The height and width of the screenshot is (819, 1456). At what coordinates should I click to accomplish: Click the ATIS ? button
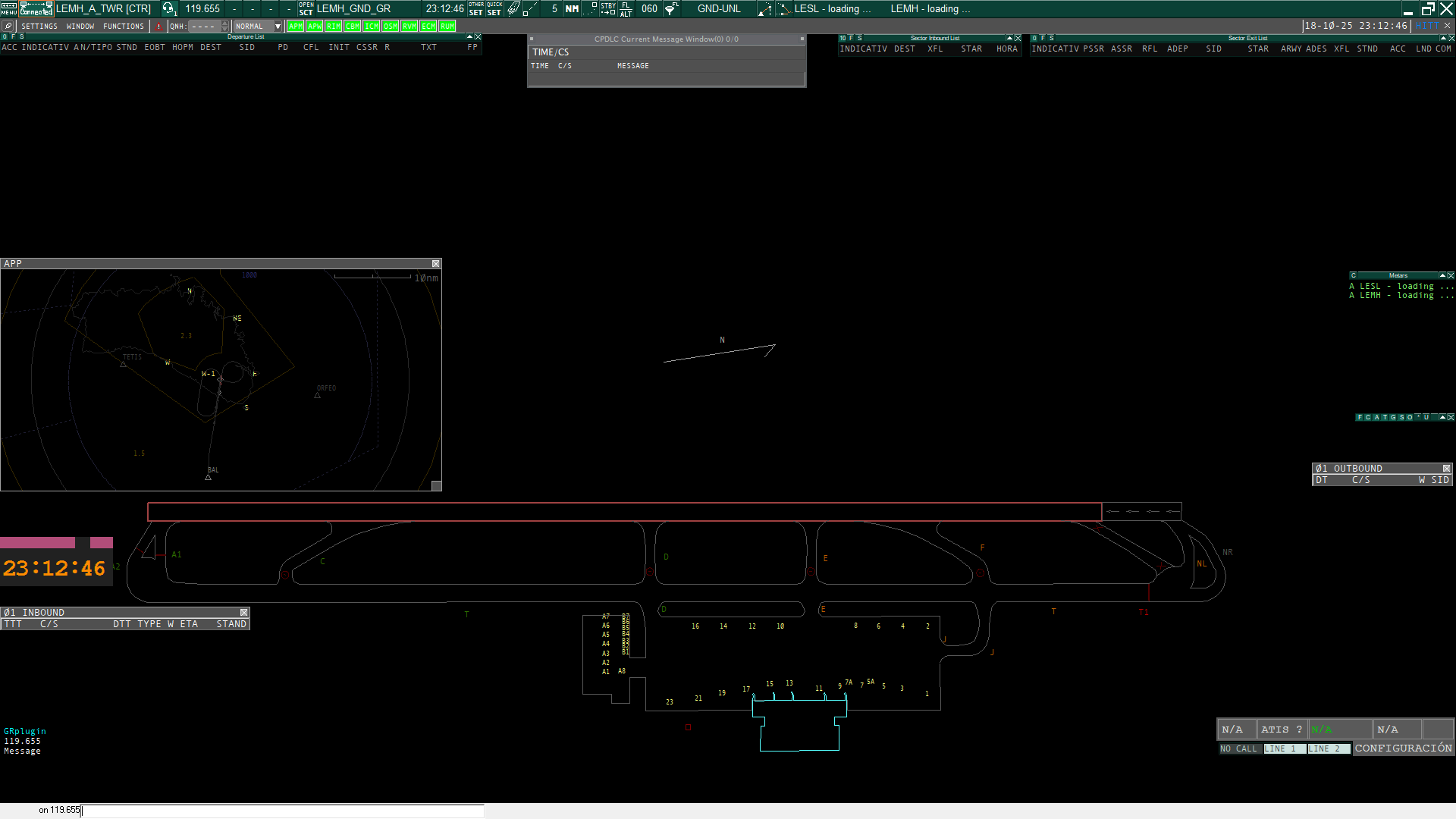(1281, 730)
